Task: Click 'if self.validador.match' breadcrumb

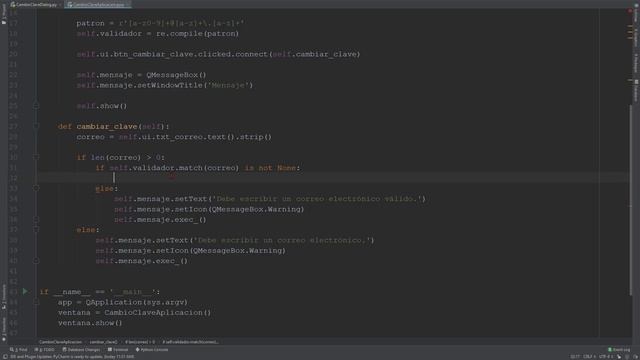Action: click(x=190, y=342)
